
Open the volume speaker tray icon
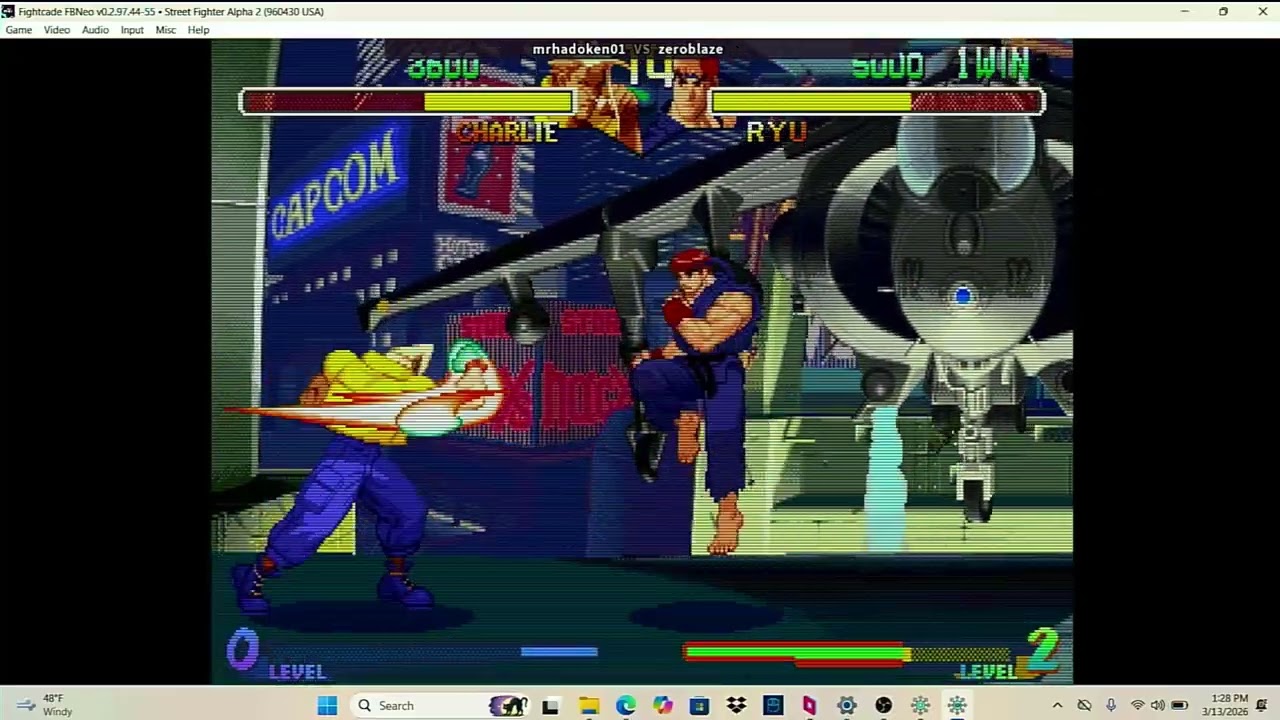(x=1158, y=706)
